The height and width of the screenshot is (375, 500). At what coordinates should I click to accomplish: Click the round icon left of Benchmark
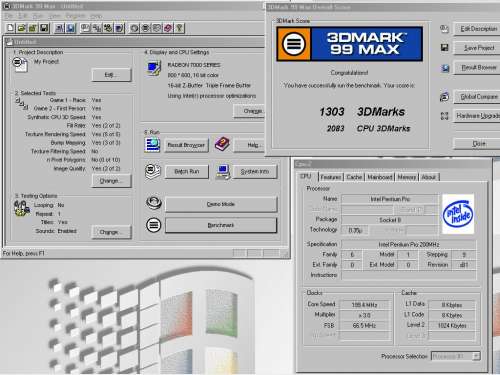[x=153, y=225]
